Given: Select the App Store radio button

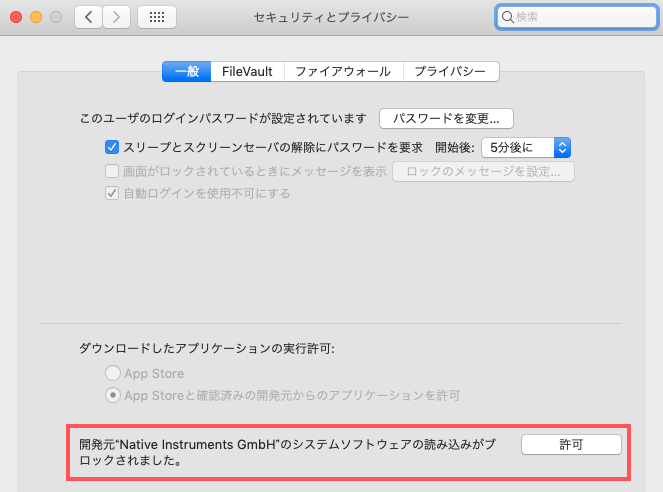Looking at the screenshot, I should [112, 373].
